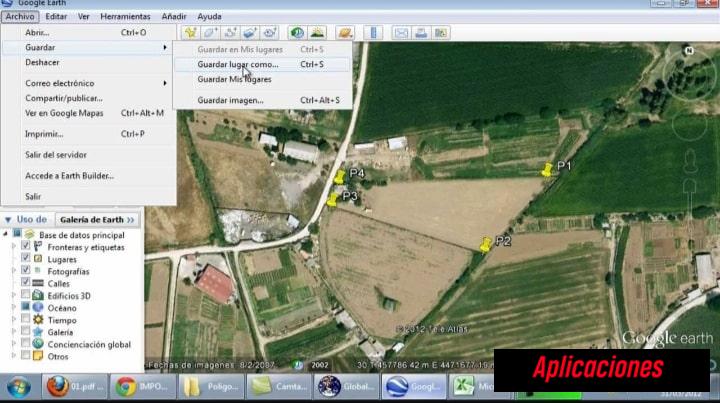Open the Herramientas menu
This screenshot has width=720, height=403.
[x=125, y=17]
